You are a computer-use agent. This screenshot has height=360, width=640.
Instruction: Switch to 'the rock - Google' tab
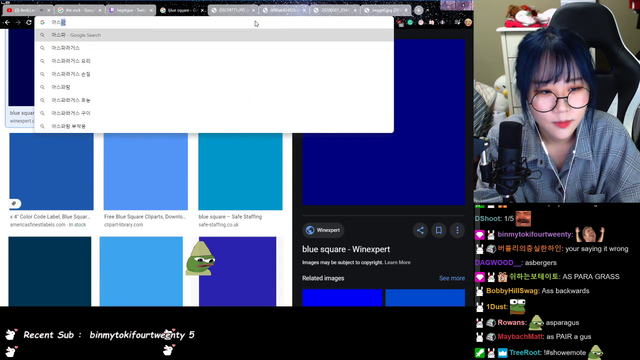pyautogui.click(x=79, y=10)
